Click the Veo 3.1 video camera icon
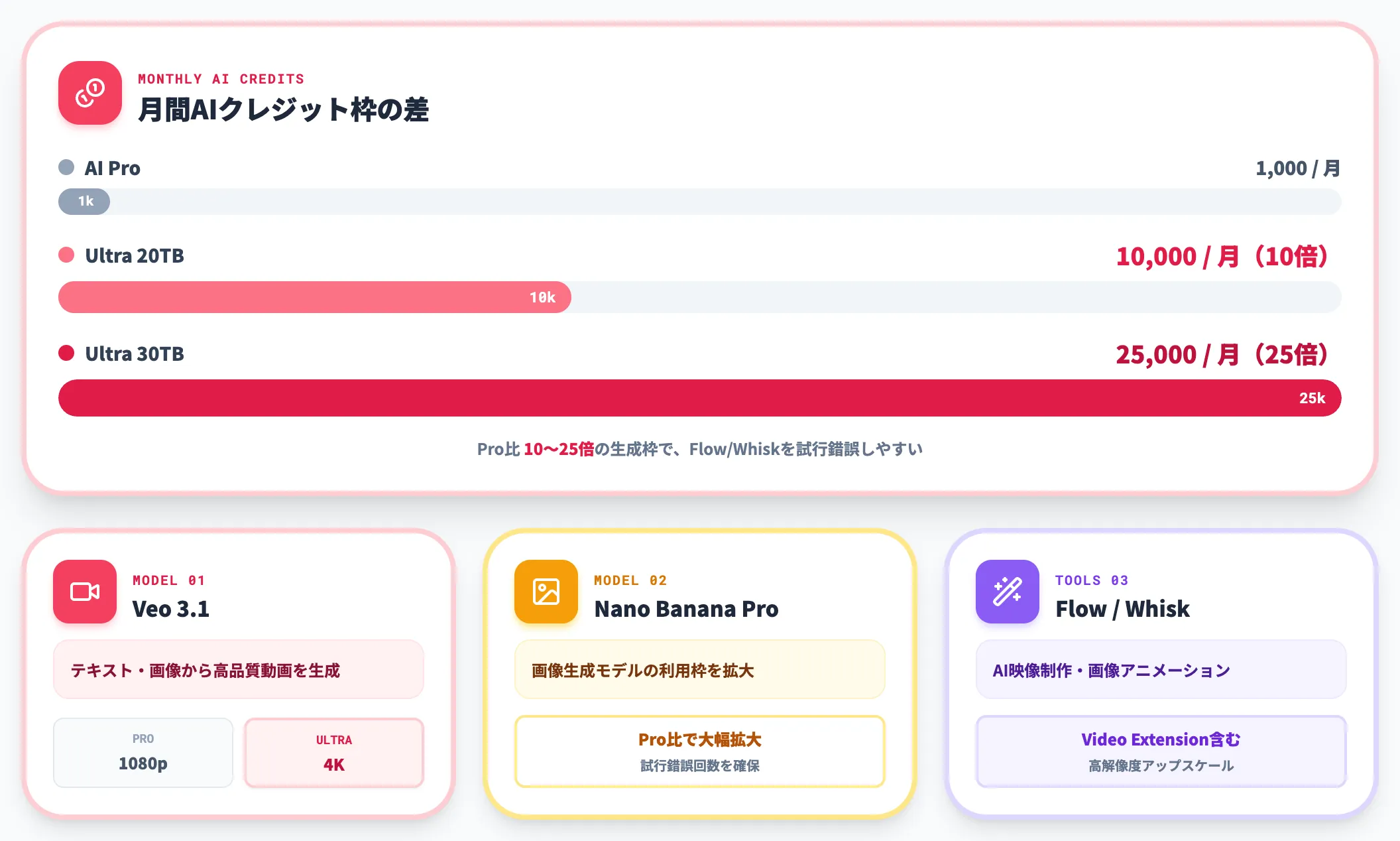The height and width of the screenshot is (841, 1400). (x=85, y=592)
